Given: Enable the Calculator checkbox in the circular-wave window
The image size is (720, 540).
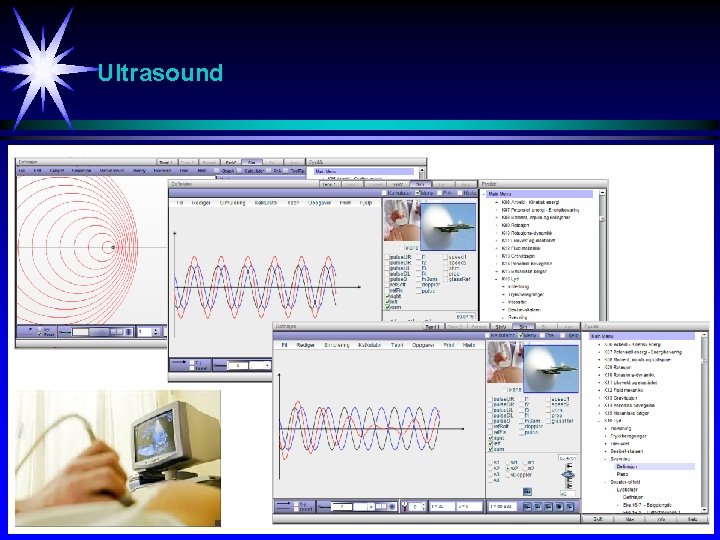Looking at the screenshot, I should pos(240,171).
